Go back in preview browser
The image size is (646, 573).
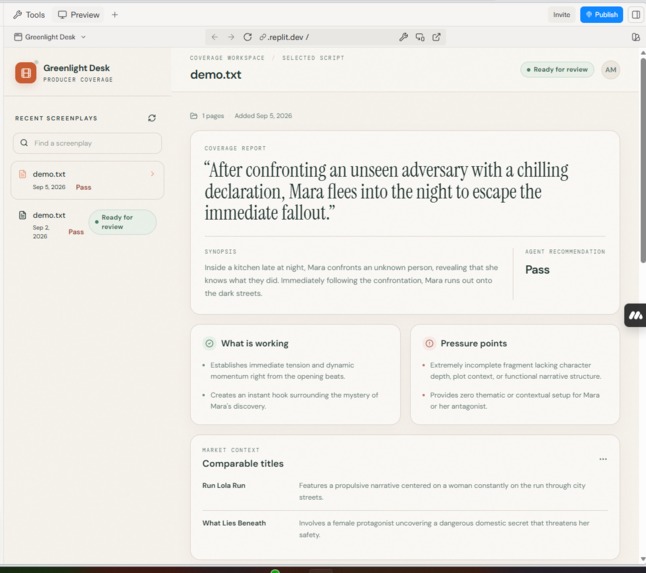[215, 37]
